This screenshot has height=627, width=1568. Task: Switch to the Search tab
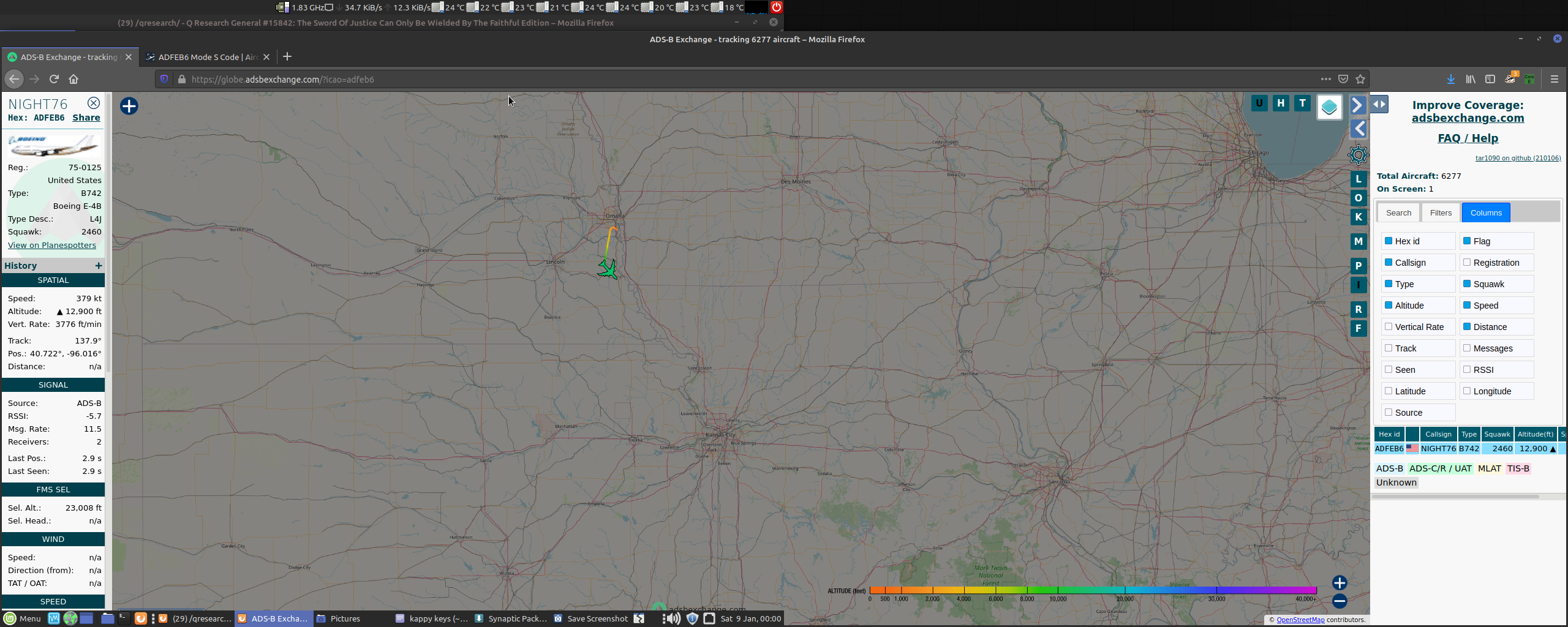tap(1398, 212)
